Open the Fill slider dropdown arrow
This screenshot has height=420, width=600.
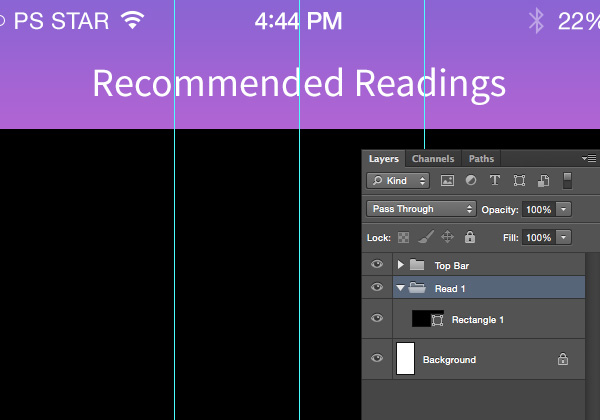[x=563, y=237]
